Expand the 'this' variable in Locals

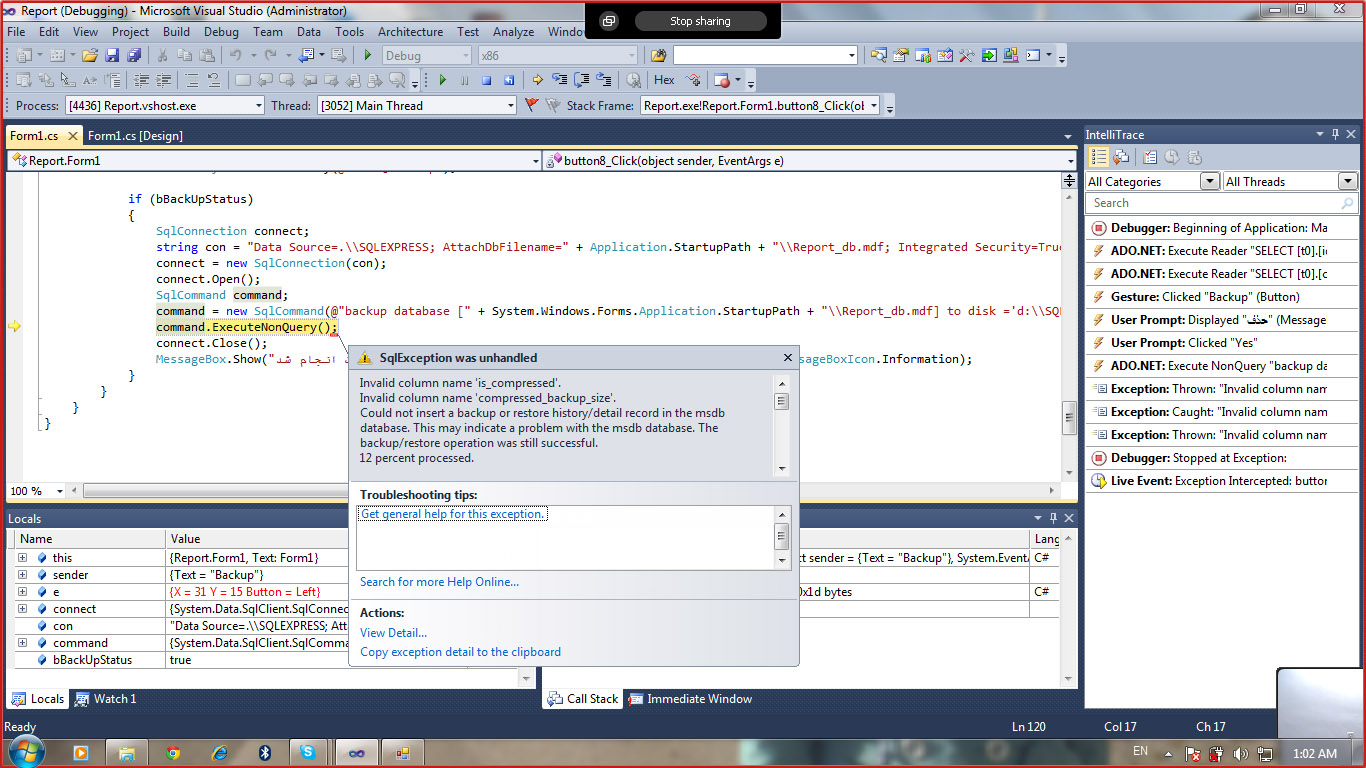[22, 558]
